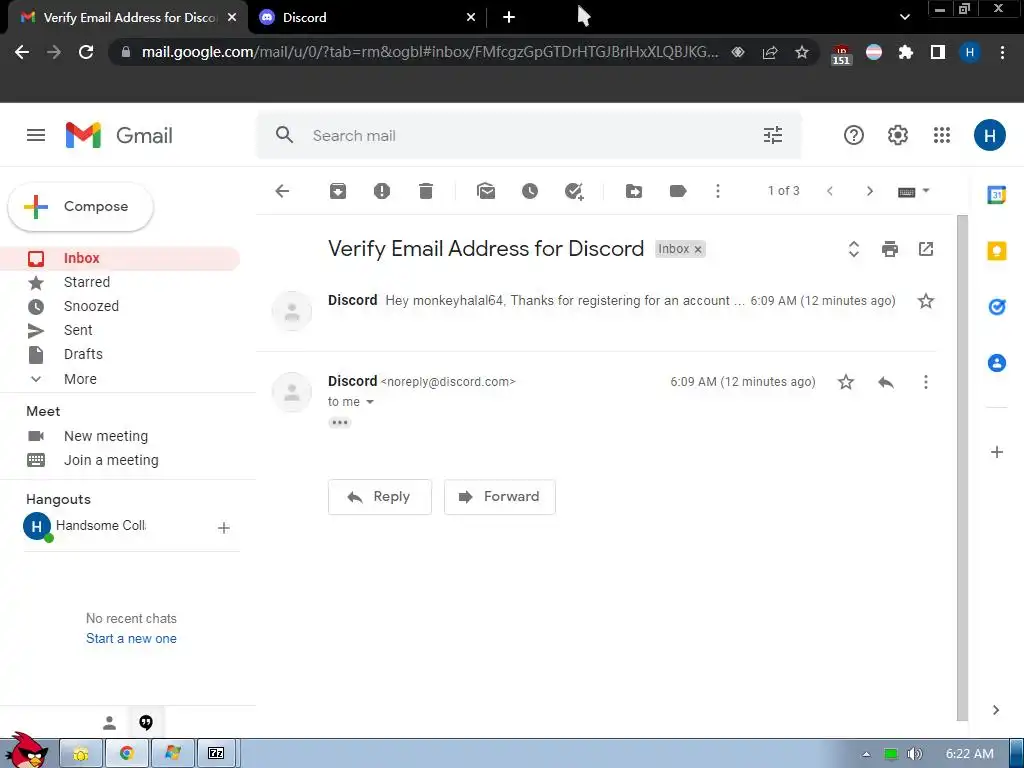Image resolution: width=1024 pixels, height=768 pixels.
Task: Archive this email
Action: pos(338,191)
